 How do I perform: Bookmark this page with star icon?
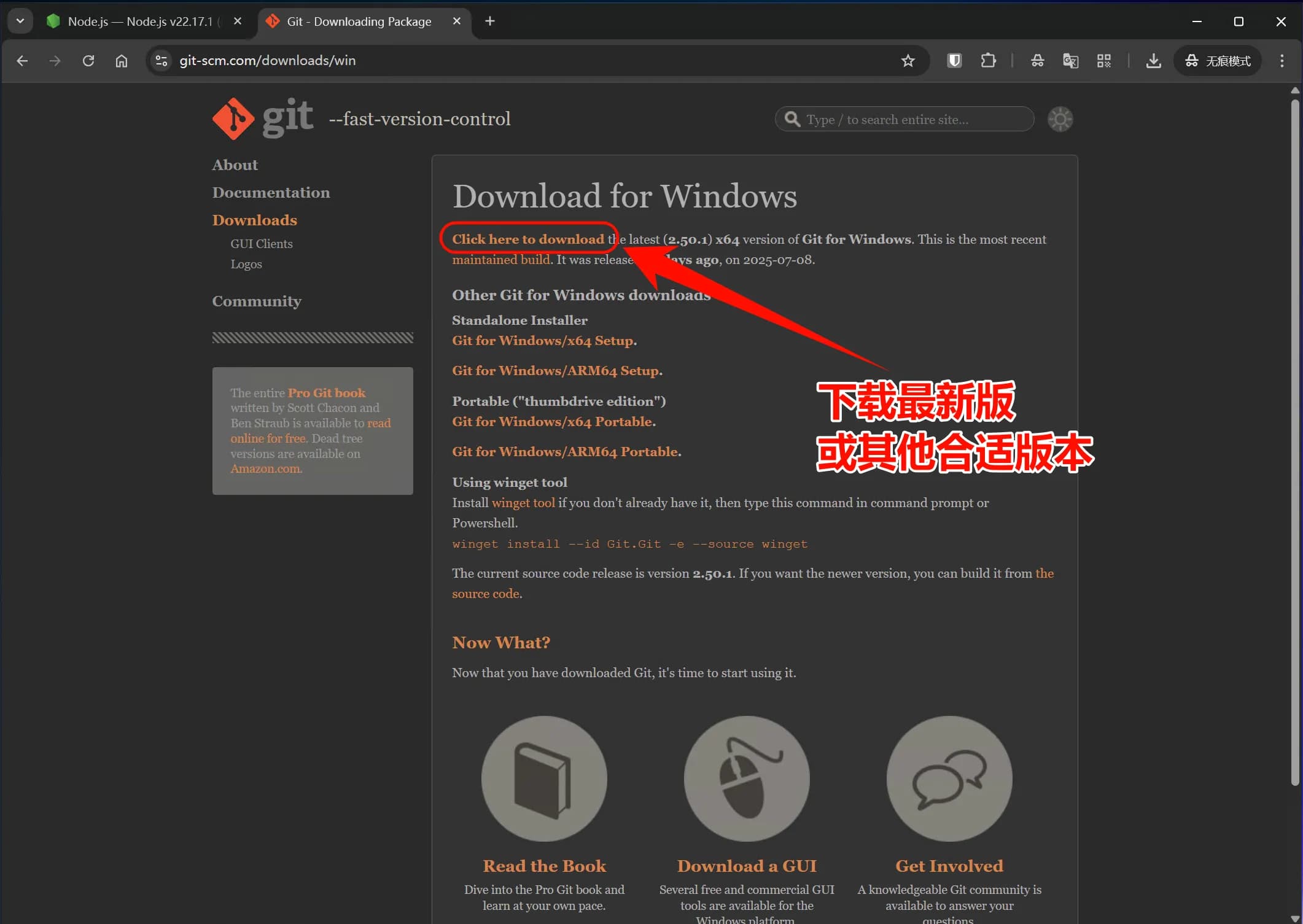908,61
